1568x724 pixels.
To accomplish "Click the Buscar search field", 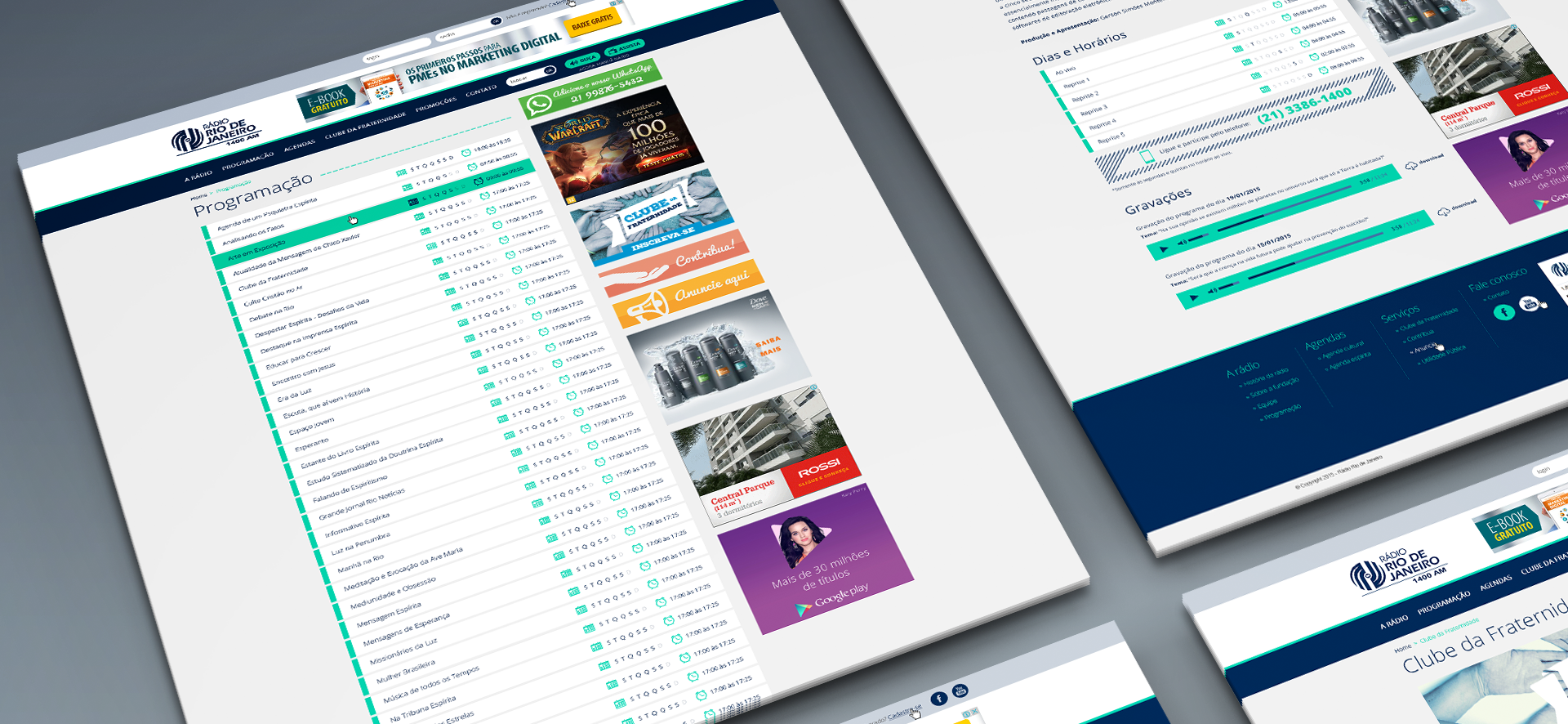I will coord(523,78).
